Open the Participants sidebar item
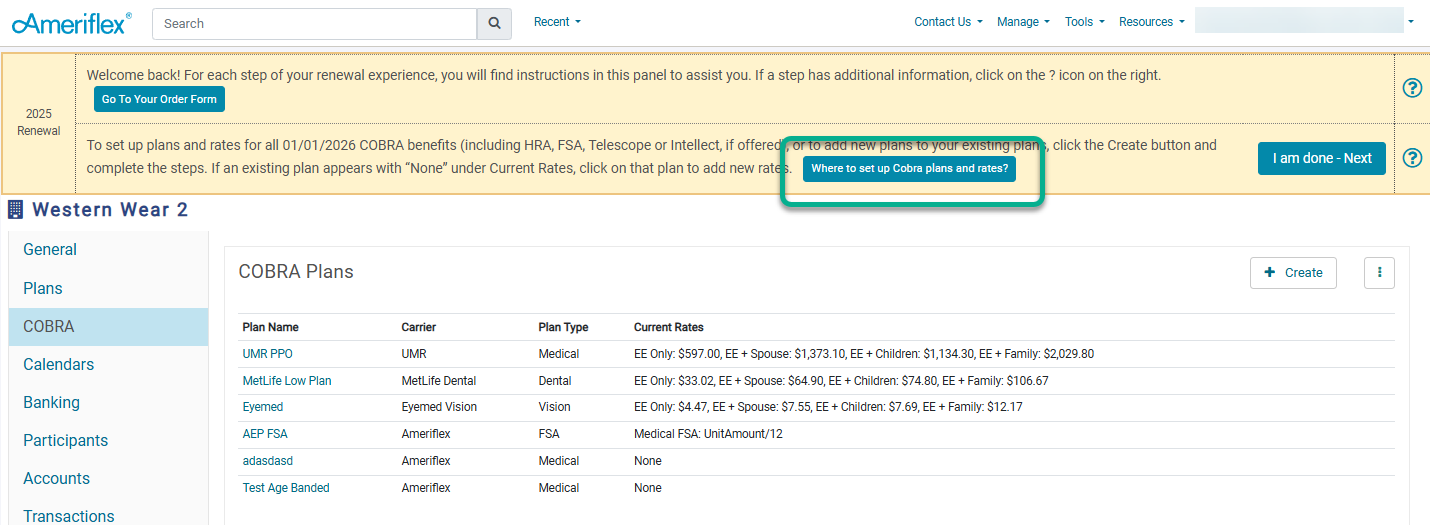The width and height of the screenshot is (1430, 525). click(65, 440)
